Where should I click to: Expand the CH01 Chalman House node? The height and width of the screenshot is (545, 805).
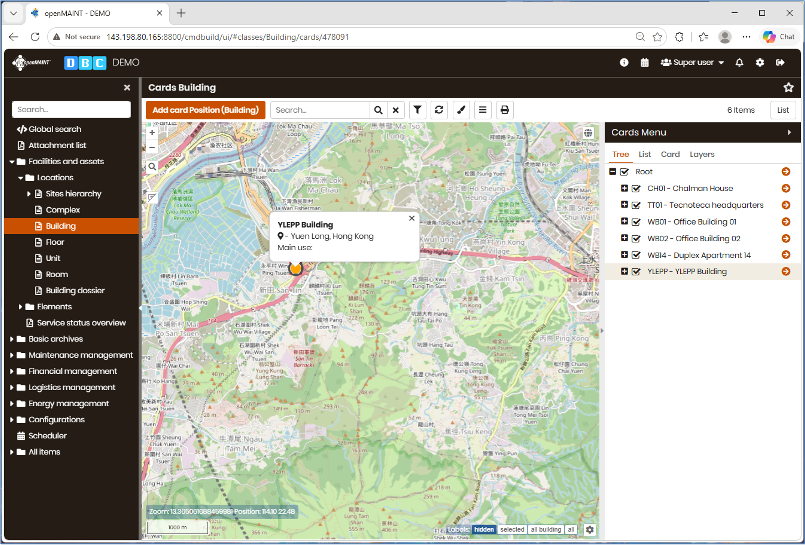pyautogui.click(x=624, y=188)
